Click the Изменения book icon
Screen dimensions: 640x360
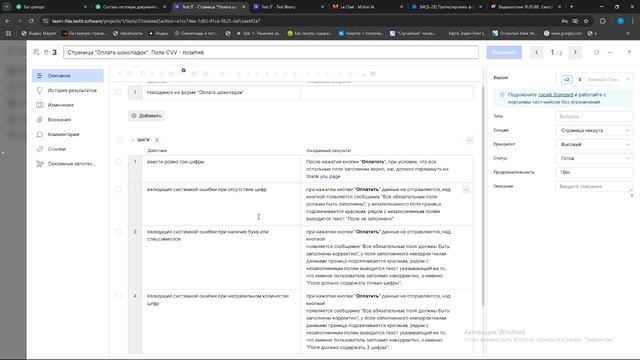40,105
